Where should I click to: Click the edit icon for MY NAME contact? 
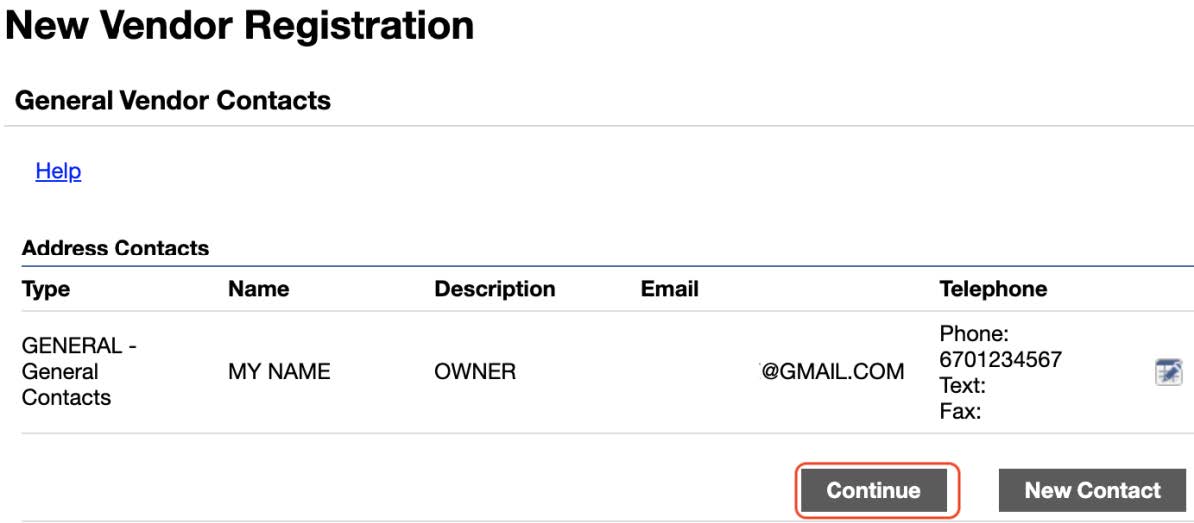coord(1168,372)
